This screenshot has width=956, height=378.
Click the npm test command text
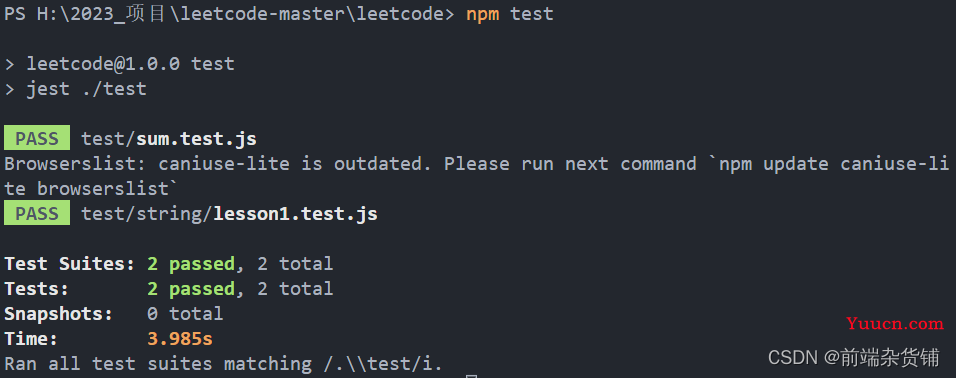pyautogui.click(x=510, y=14)
